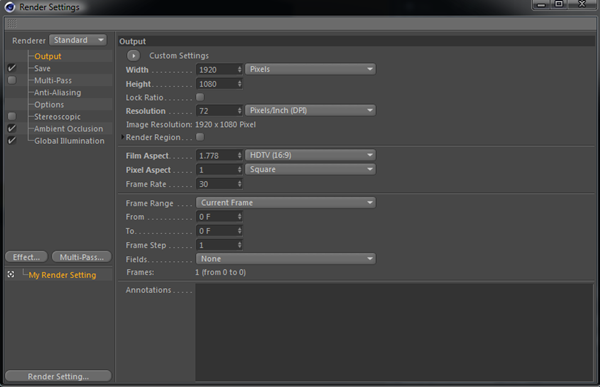Enable the Stereoscopic checkbox
Viewport: 600px width, 387px height.
click(x=12, y=116)
